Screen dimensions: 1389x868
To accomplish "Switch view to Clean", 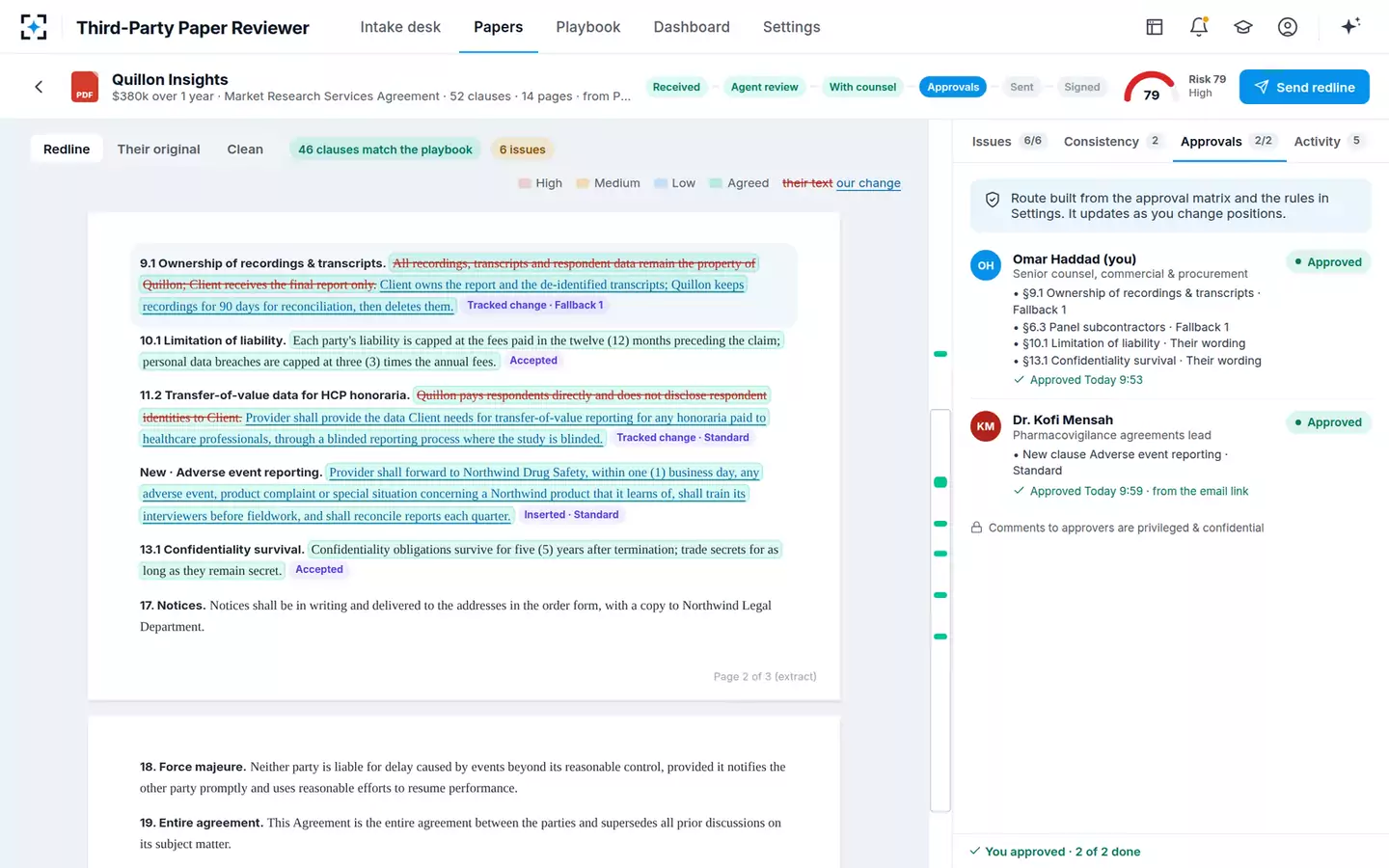I will click(245, 149).
